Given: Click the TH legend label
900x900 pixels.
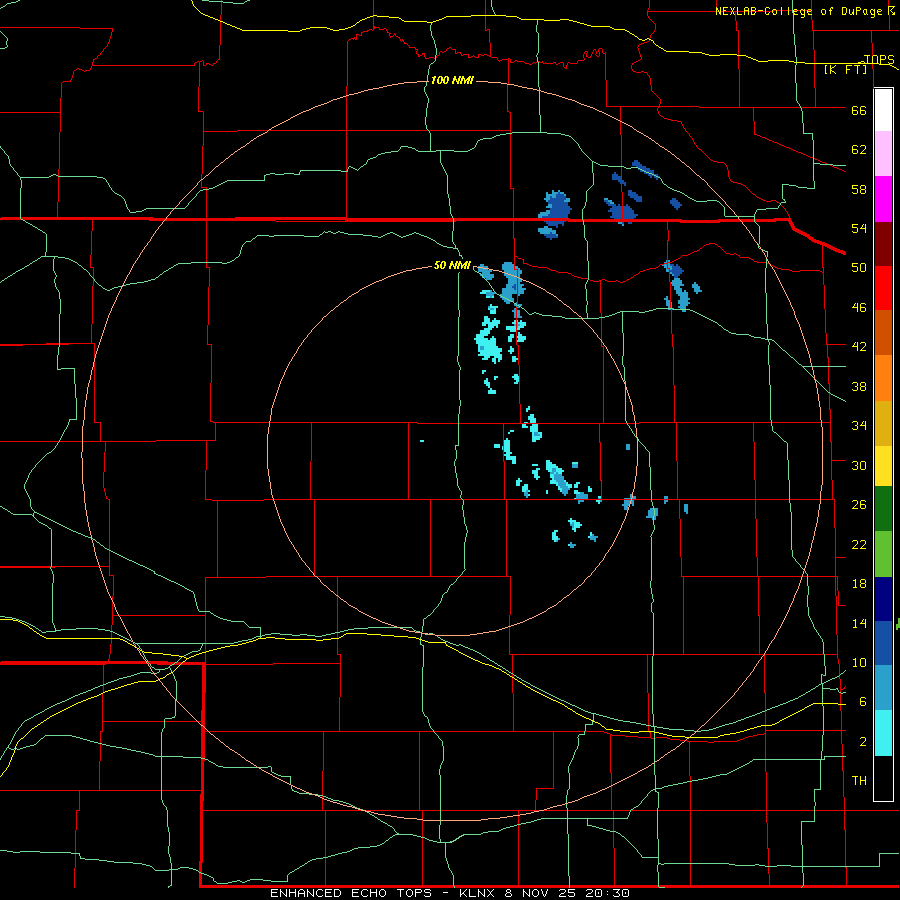Looking at the screenshot, I should (859, 780).
